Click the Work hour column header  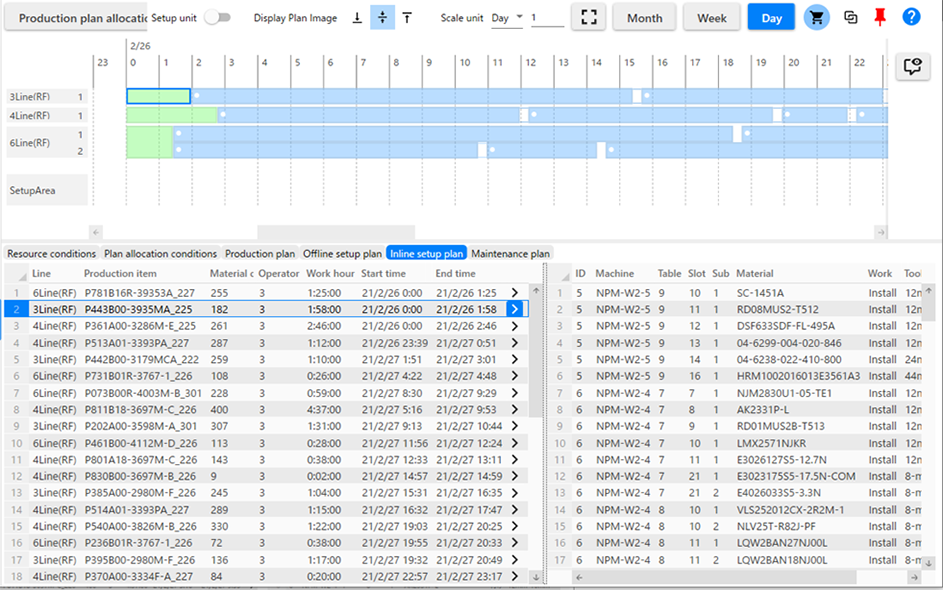tap(330, 273)
